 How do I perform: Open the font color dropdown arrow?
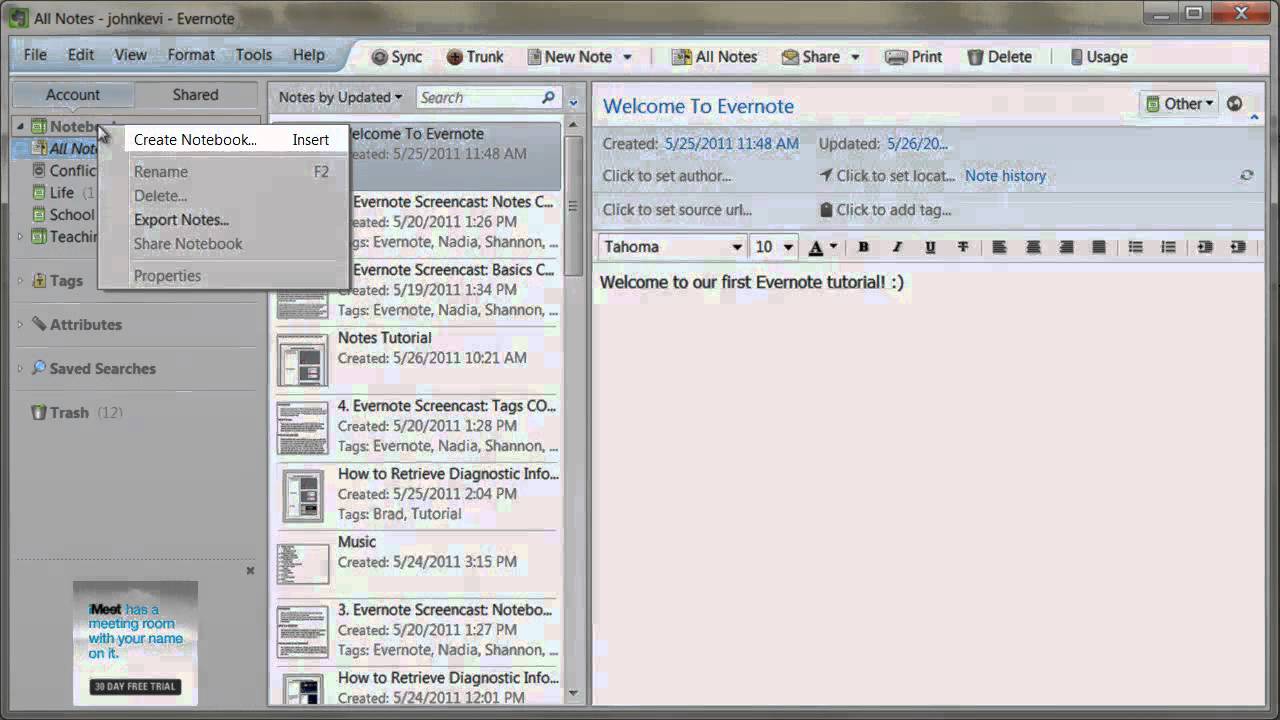pyautogui.click(x=833, y=247)
